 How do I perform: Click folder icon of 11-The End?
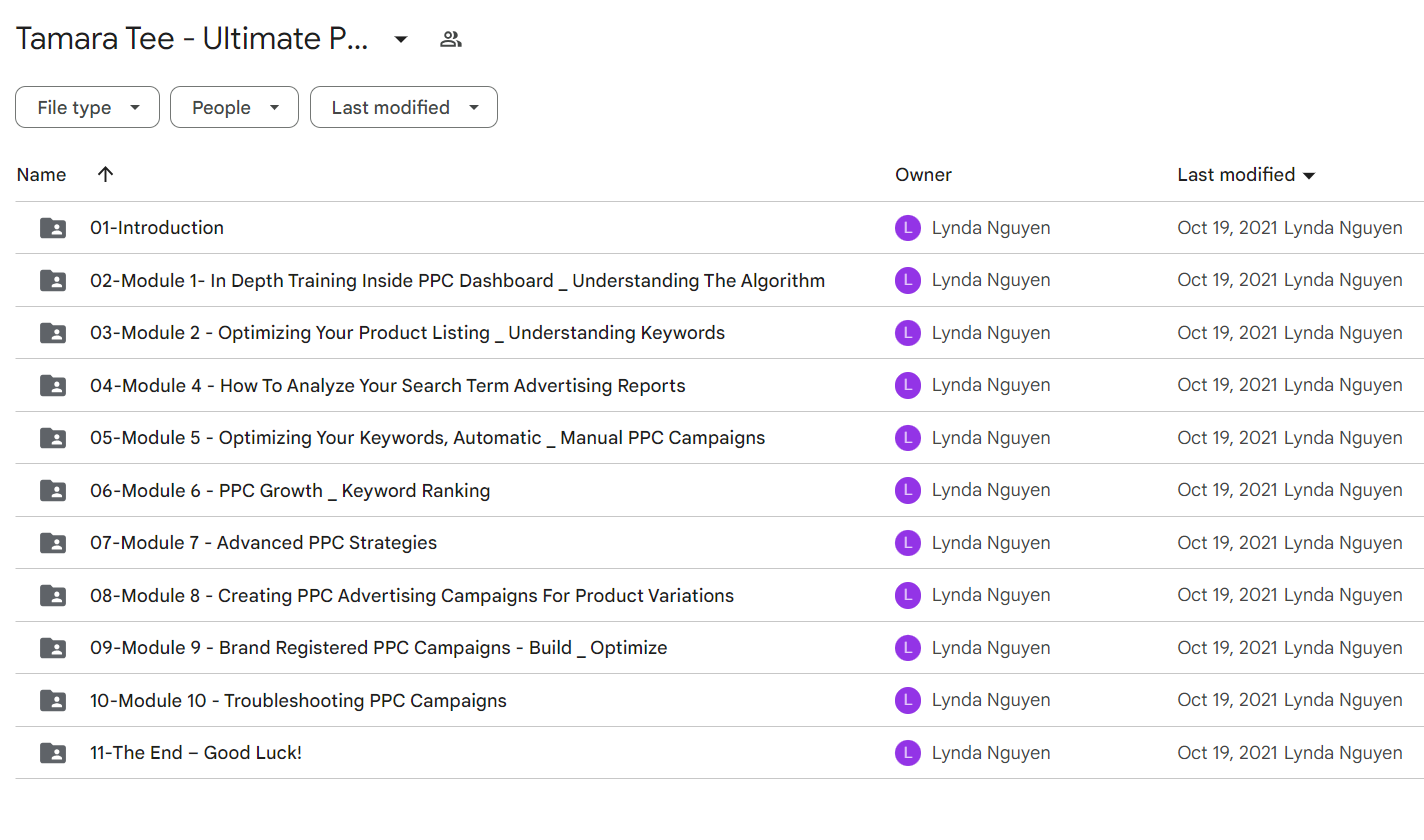click(53, 753)
